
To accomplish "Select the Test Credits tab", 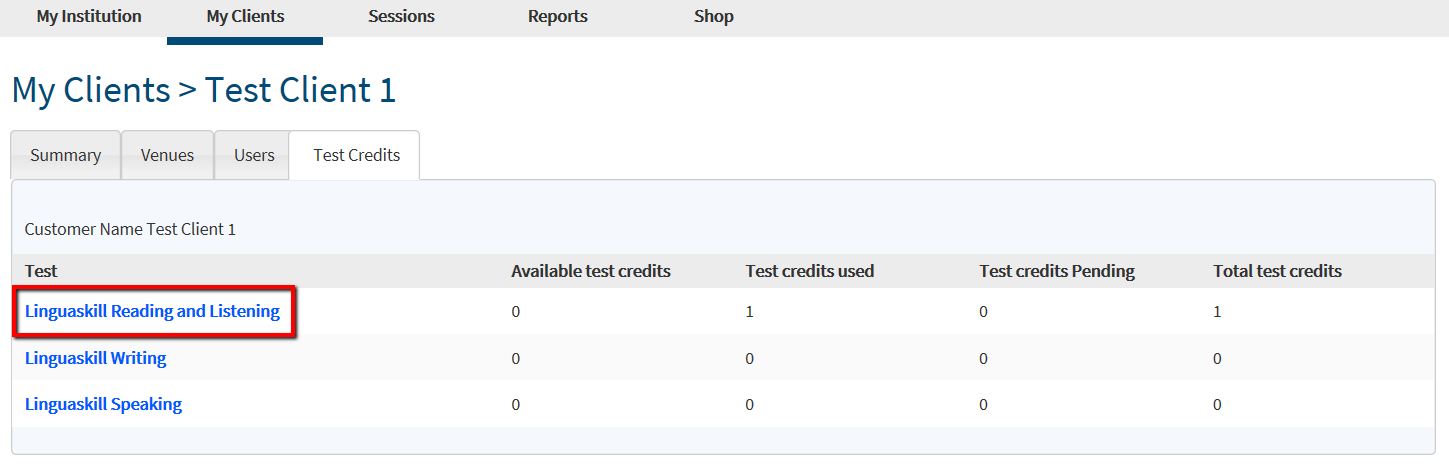I will (x=356, y=155).
